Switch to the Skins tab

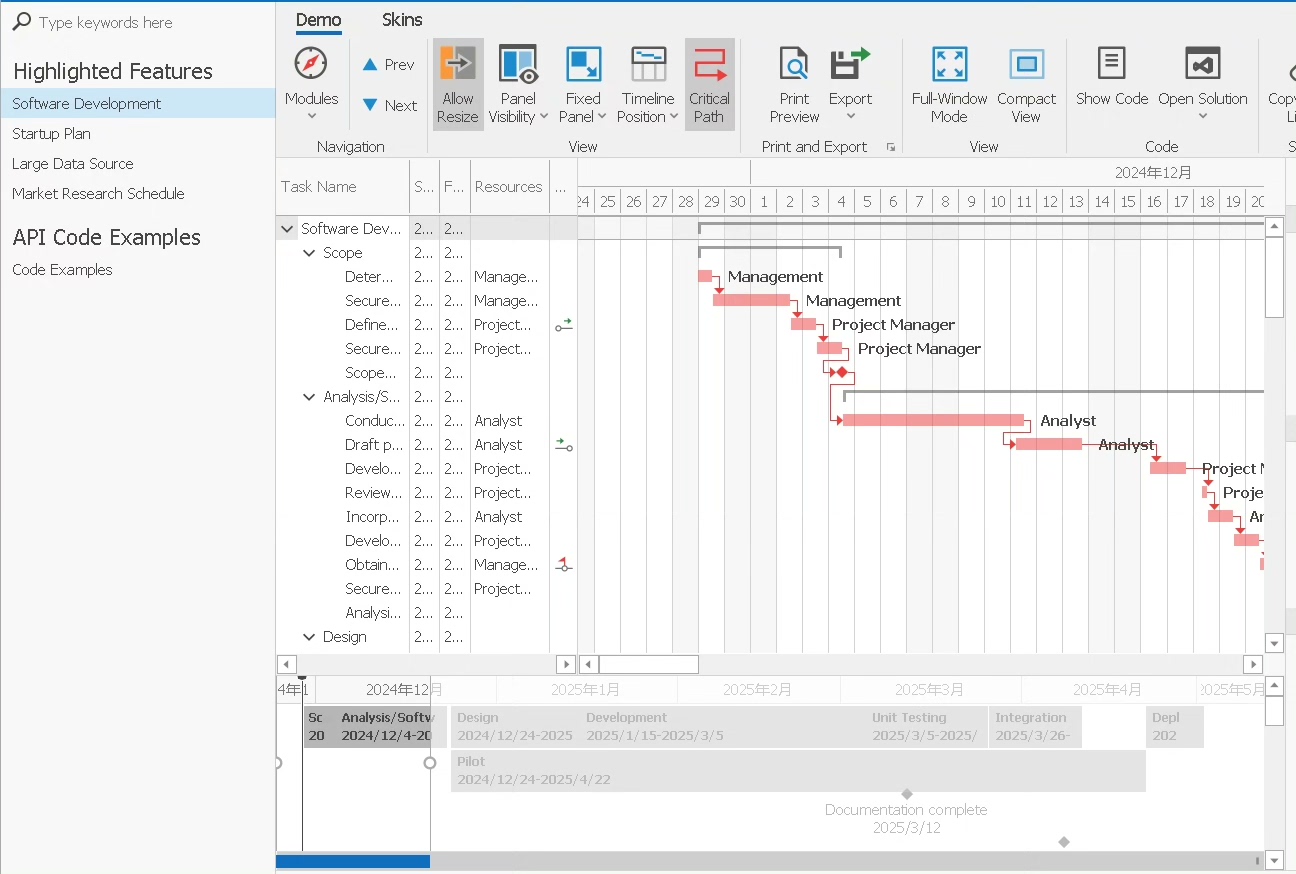402,20
